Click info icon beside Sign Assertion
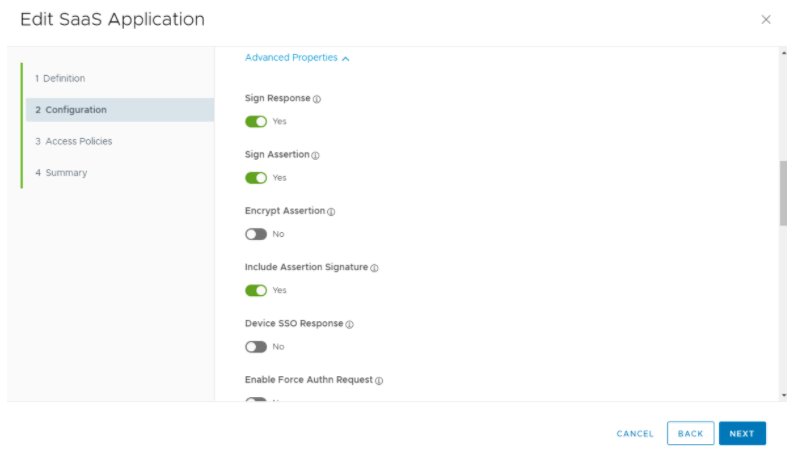Image resolution: width=801 pixels, height=467 pixels. coord(315,156)
